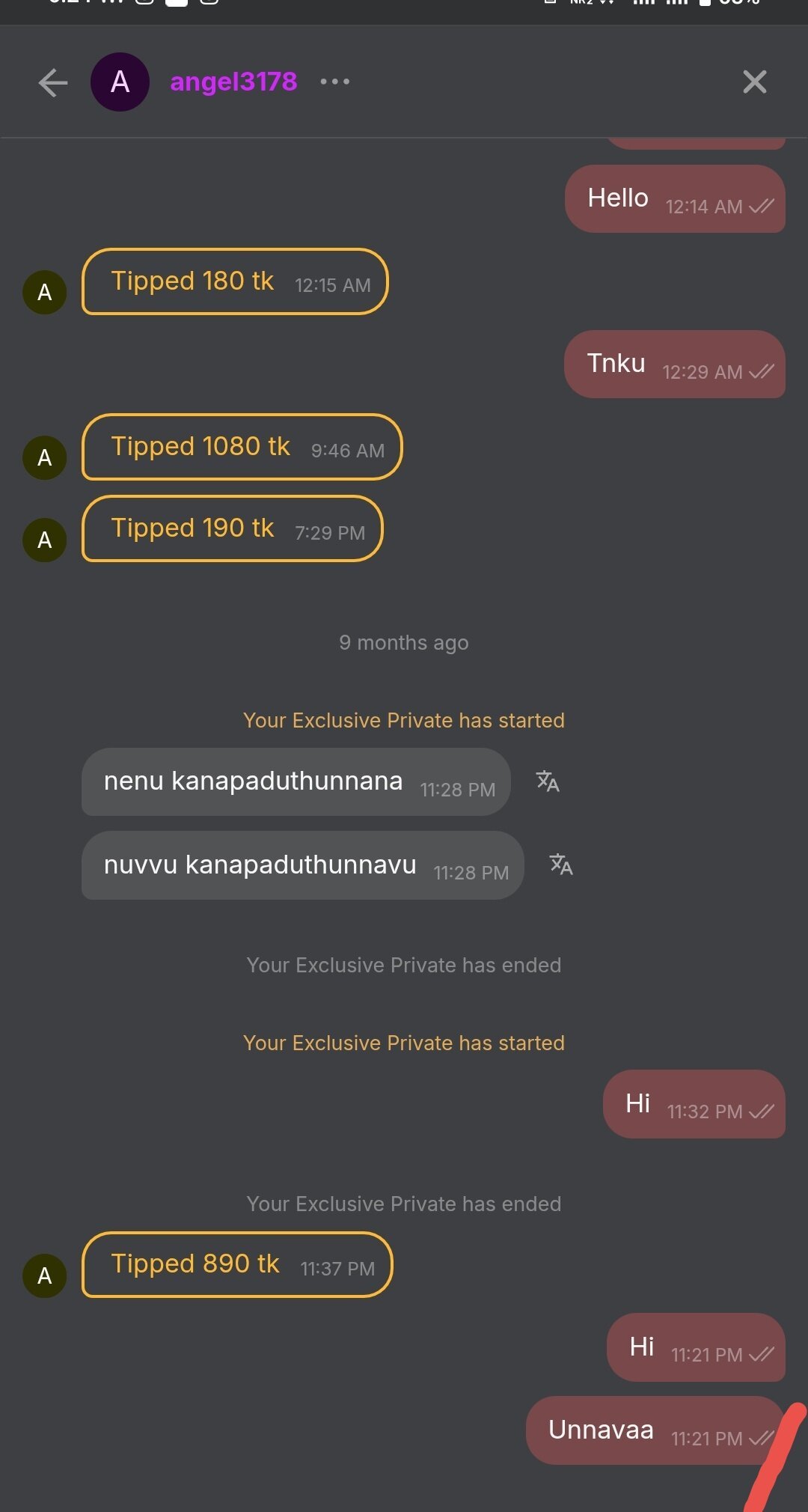Viewport: 808px width, 1512px height.
Task: Tap the "Tipped 890 tk" tip message
Action: pyautogui.click(x=236, y=1264)
